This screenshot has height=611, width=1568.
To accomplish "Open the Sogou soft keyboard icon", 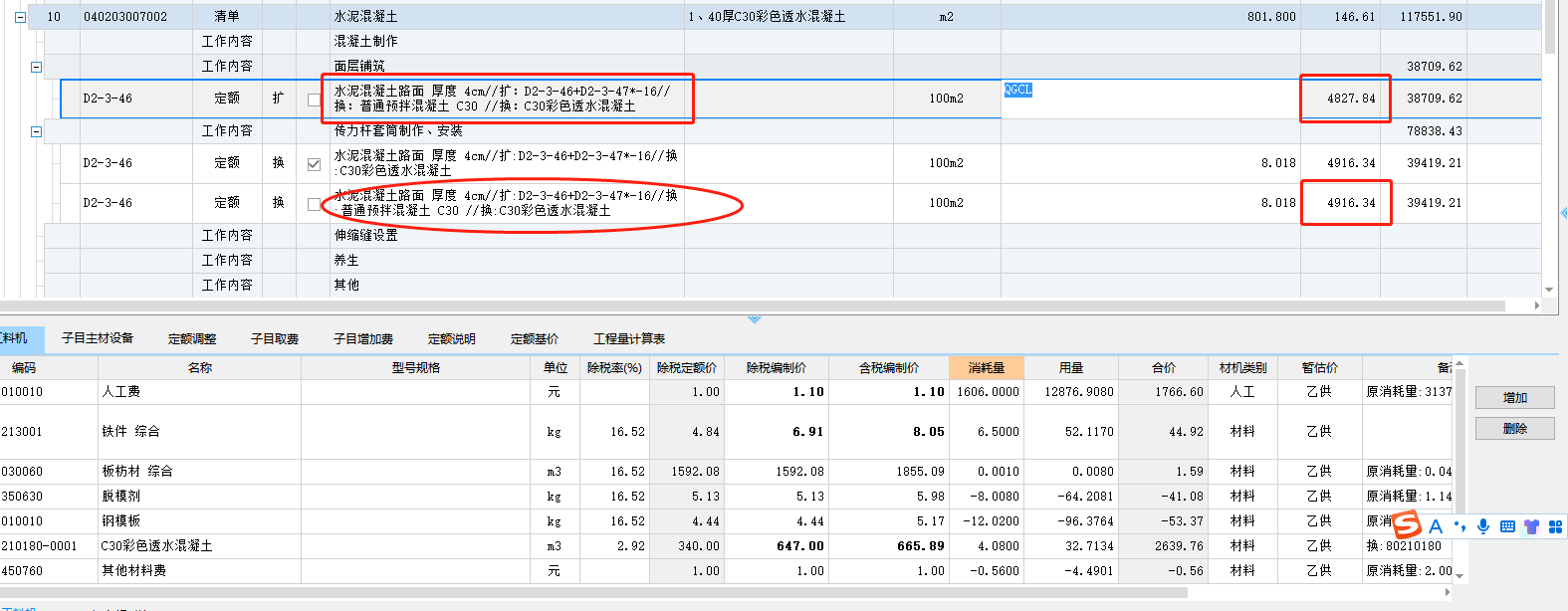I will click(x=1507, y=526).
